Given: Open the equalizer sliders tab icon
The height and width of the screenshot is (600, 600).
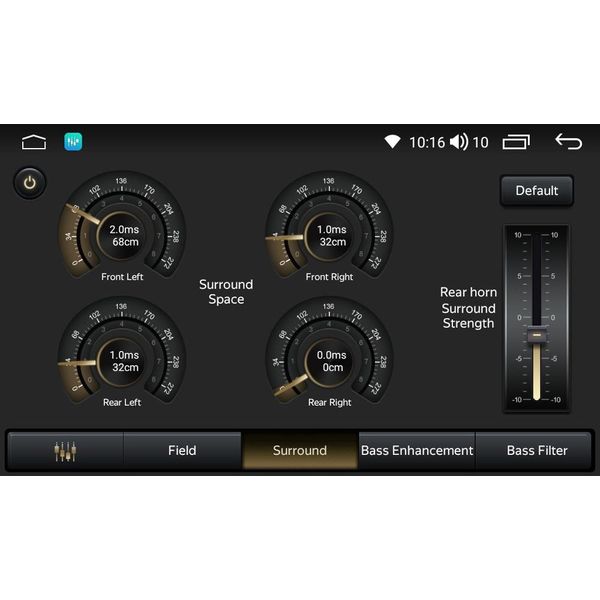Looking at the screenshot, I should pyautogui.click(x=65, y=451).
